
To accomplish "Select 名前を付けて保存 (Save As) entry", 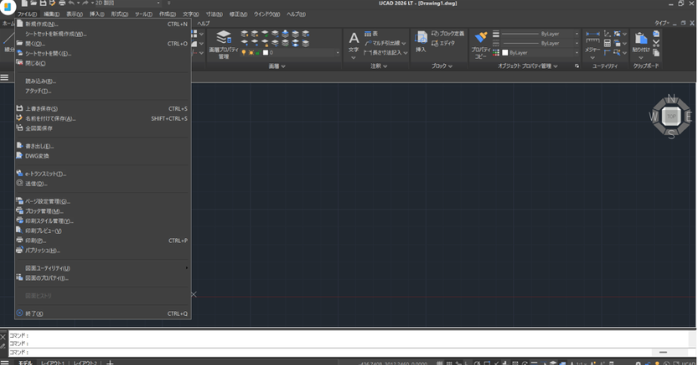I will [x=103, y=118].
